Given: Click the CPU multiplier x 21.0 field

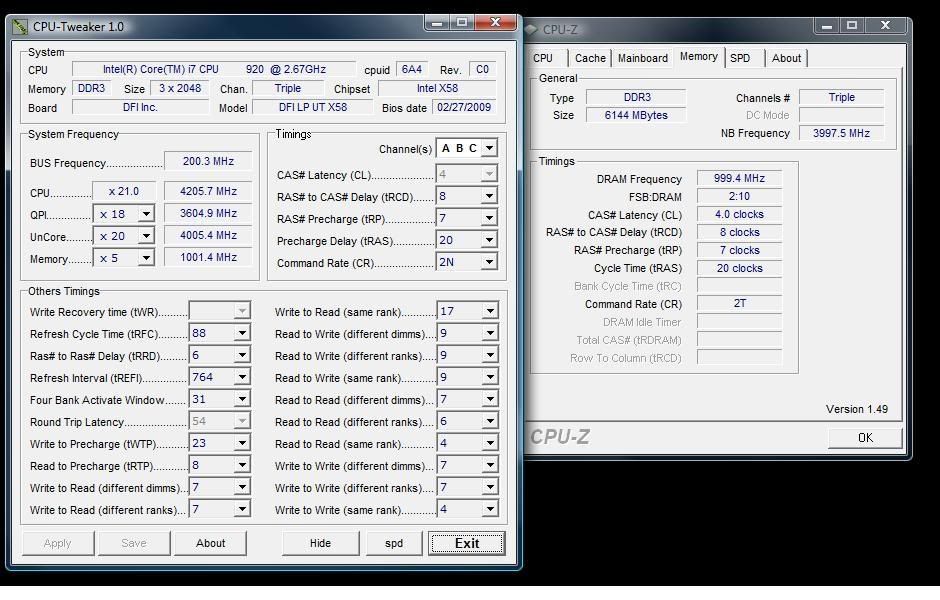Looking at the screenshot, I should click(x=124, y=191).
